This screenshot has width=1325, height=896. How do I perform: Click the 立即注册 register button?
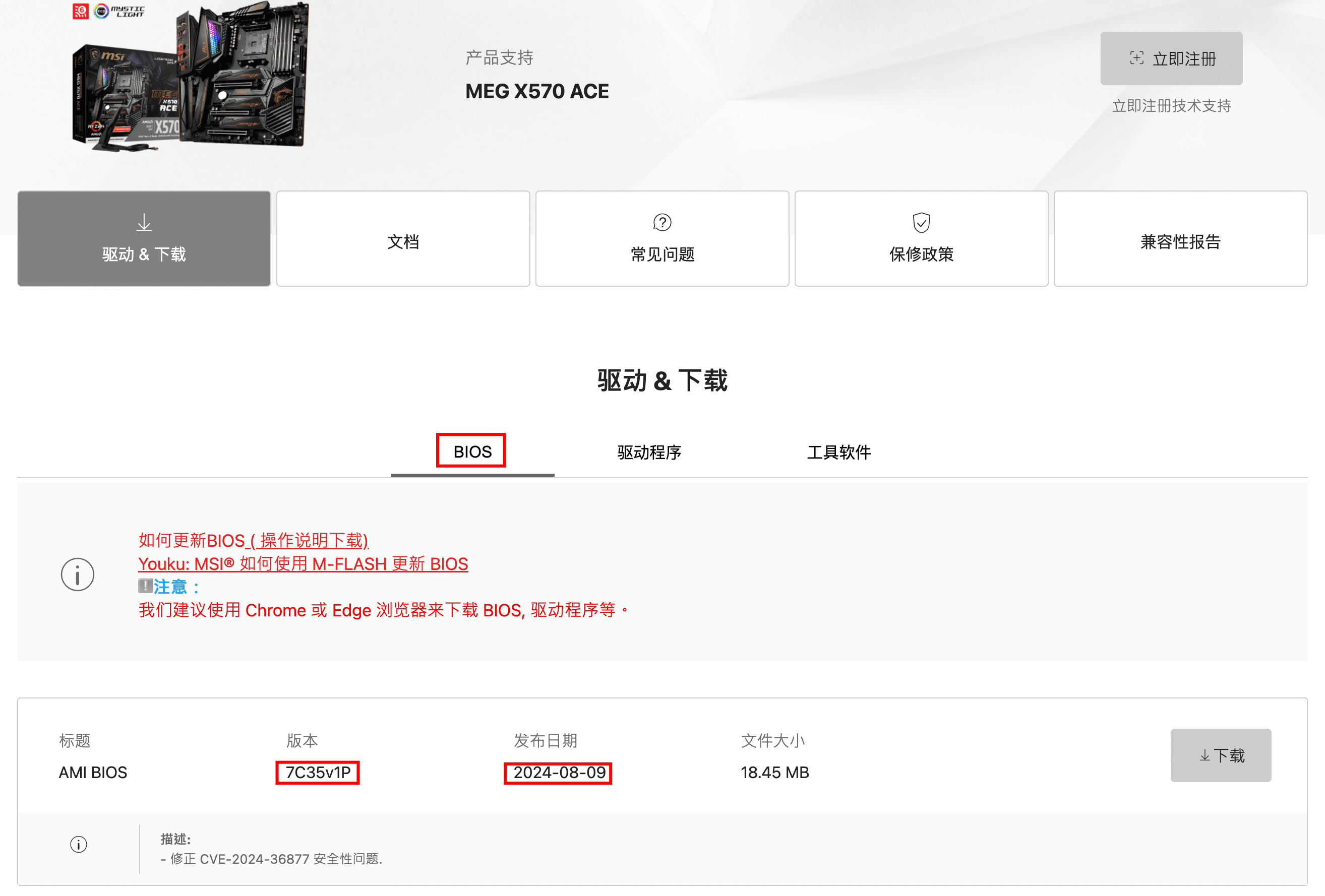[x=1171, y=58]
